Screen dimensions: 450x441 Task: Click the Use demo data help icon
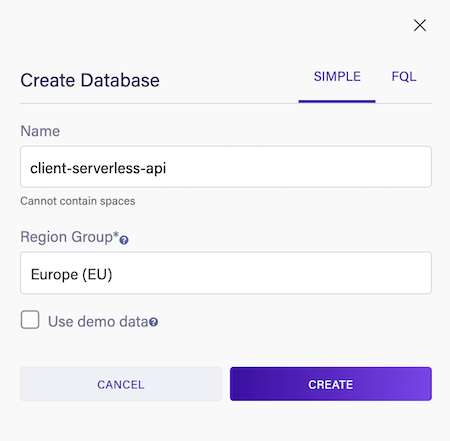pos(153,322)
